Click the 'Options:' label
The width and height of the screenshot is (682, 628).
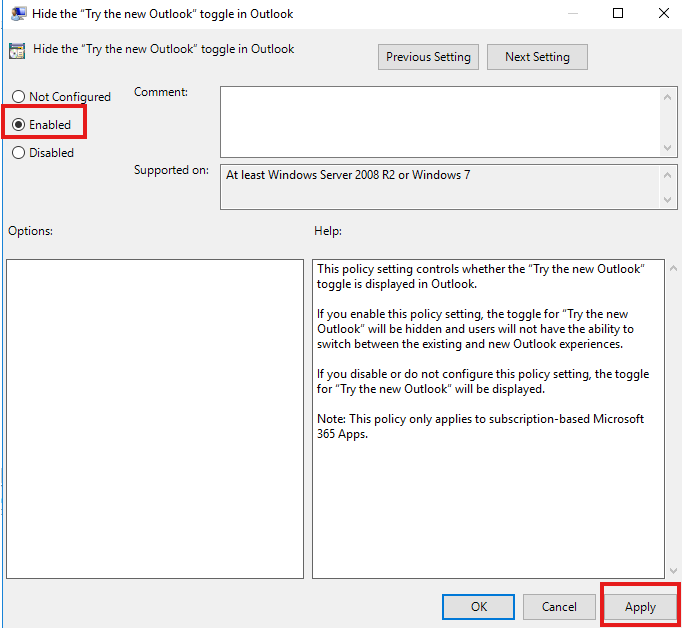[x=30, y=231]
